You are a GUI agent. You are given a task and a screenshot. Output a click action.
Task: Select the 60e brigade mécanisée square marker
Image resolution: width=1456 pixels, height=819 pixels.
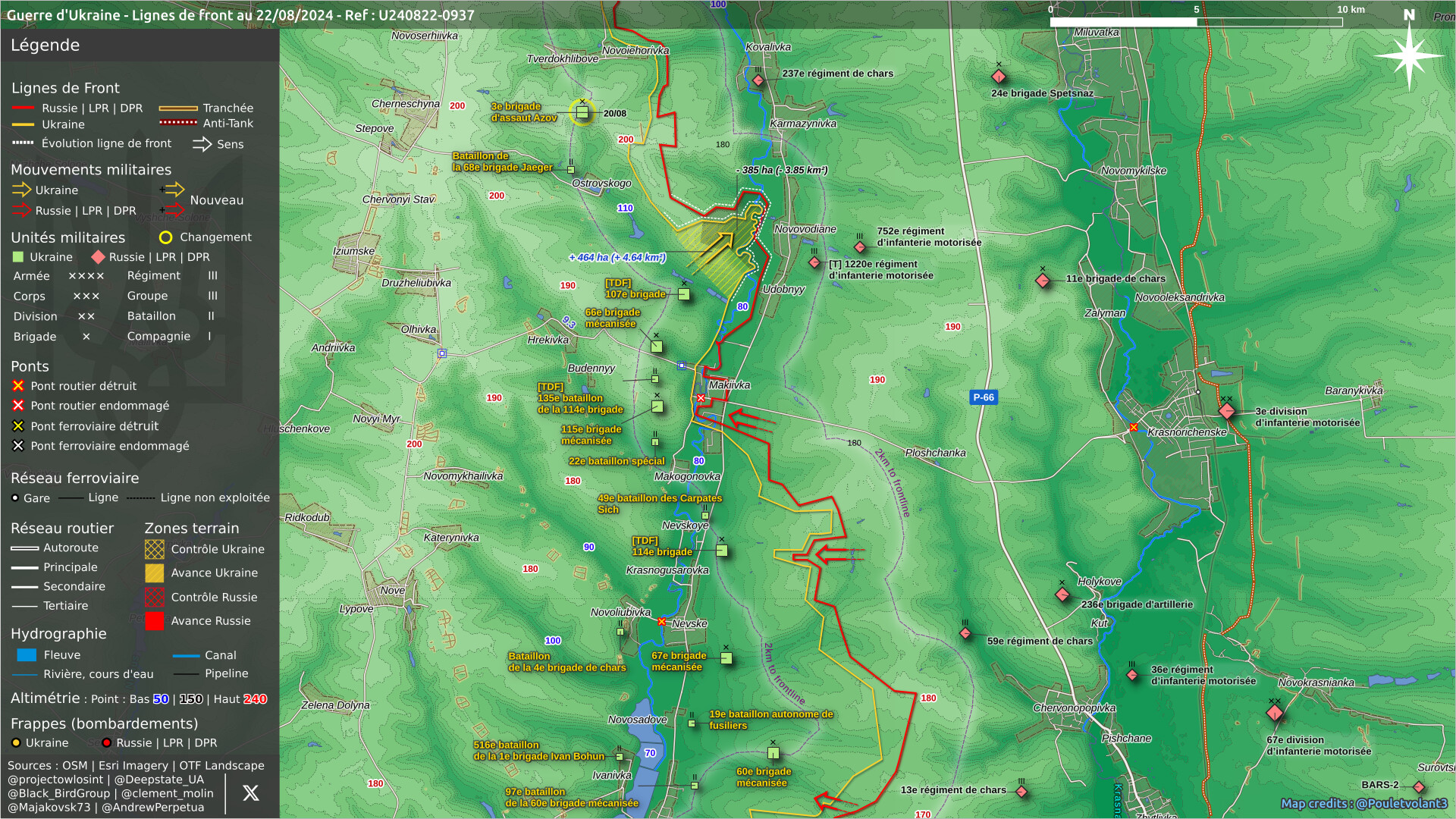[x=773, y=753]
